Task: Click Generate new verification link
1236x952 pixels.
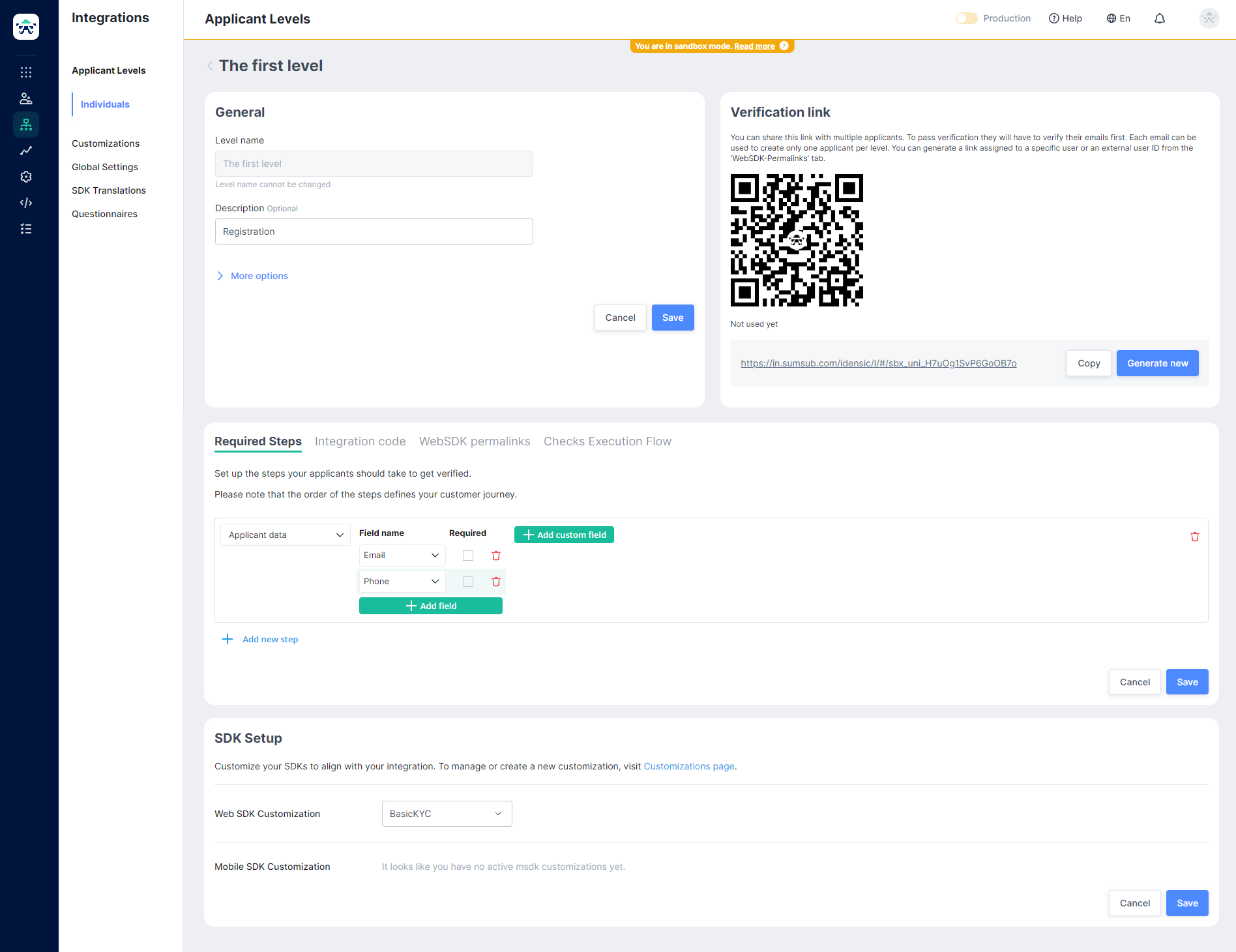Action: (x=1157, y=363)
